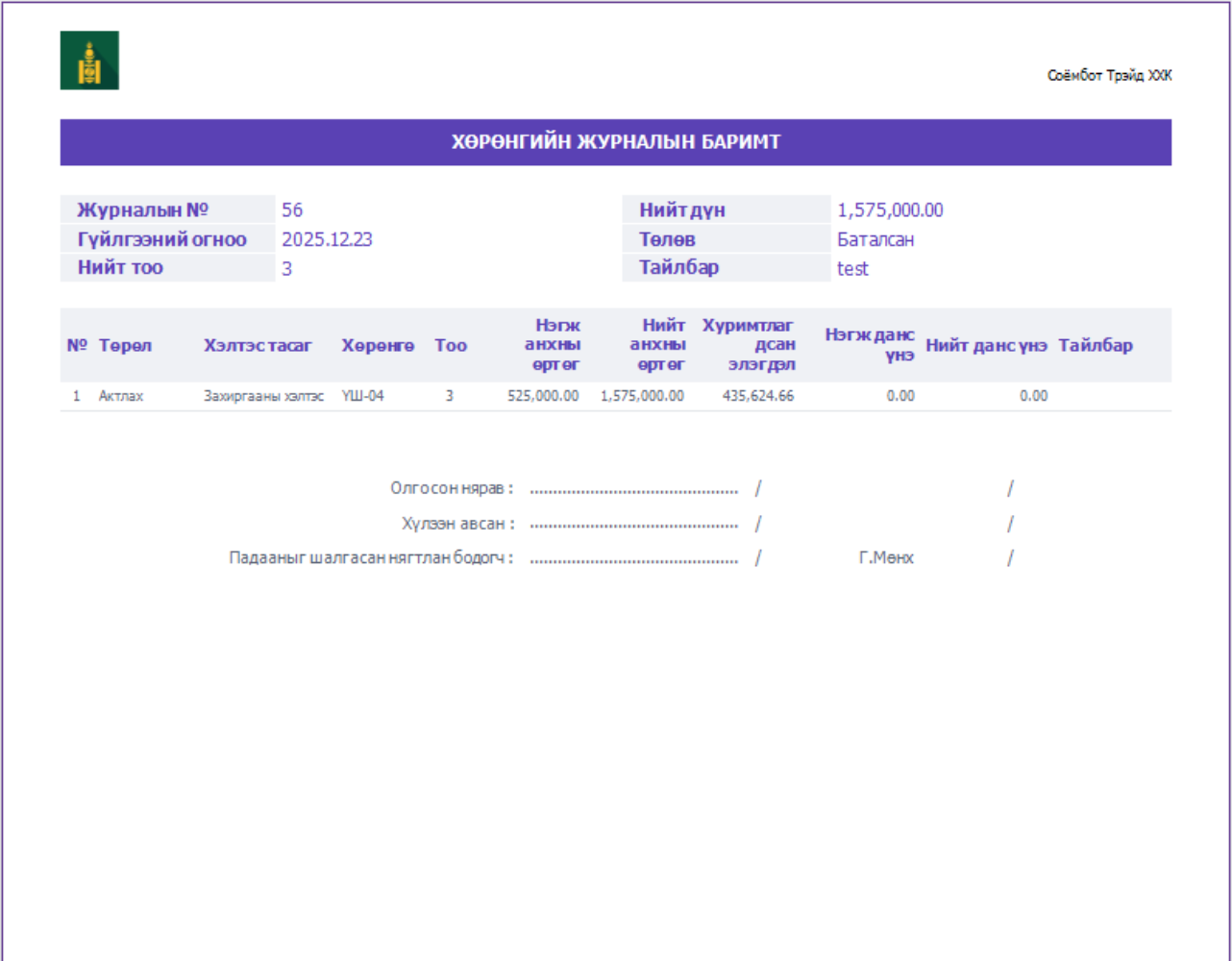Click the depreciation value 435,624.66
Screen dimensions: 1232x961
tap(758, 396)
